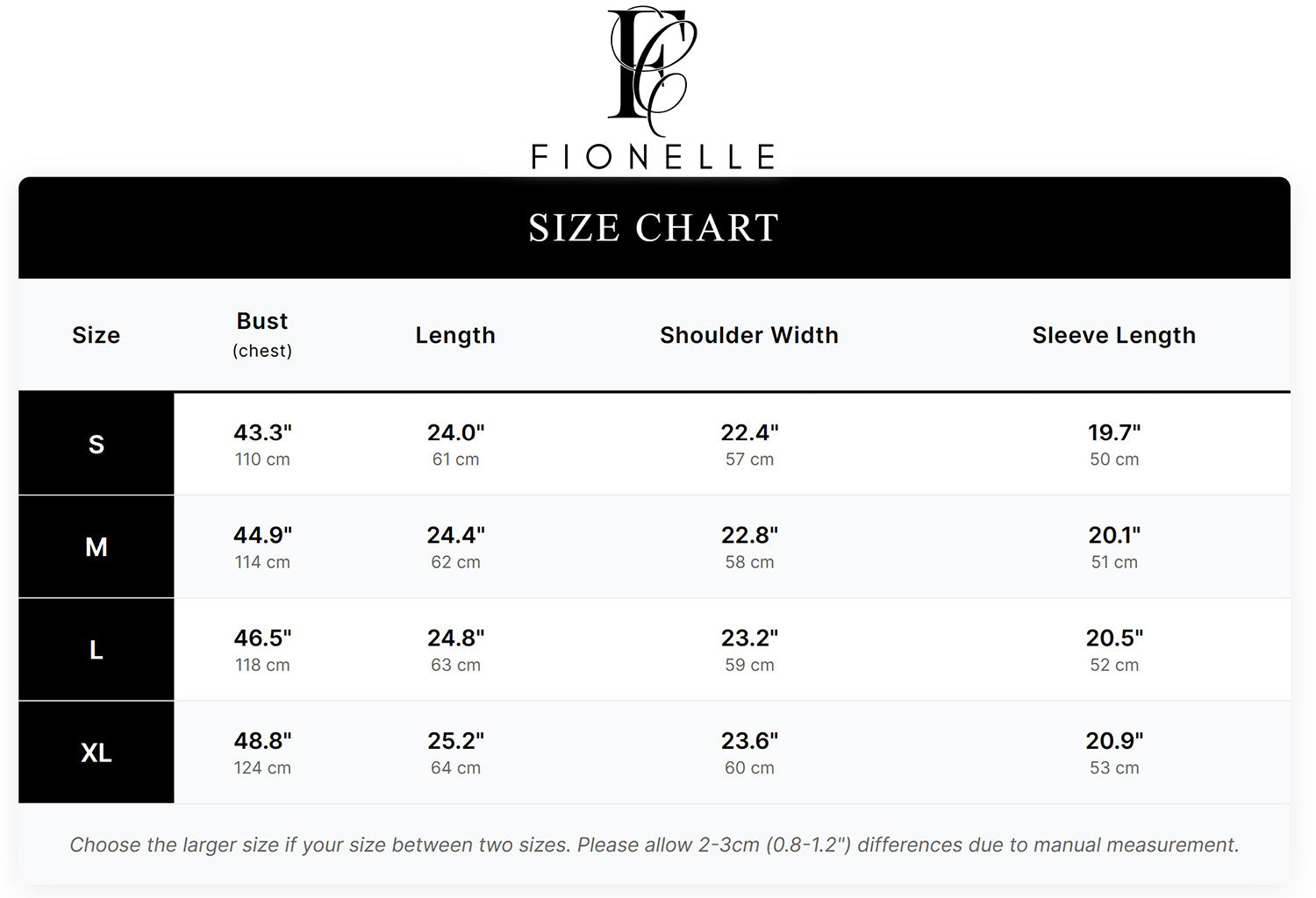Select the Shoulder Width column header
The image size is (1316, 898).
tap(749, 335)
